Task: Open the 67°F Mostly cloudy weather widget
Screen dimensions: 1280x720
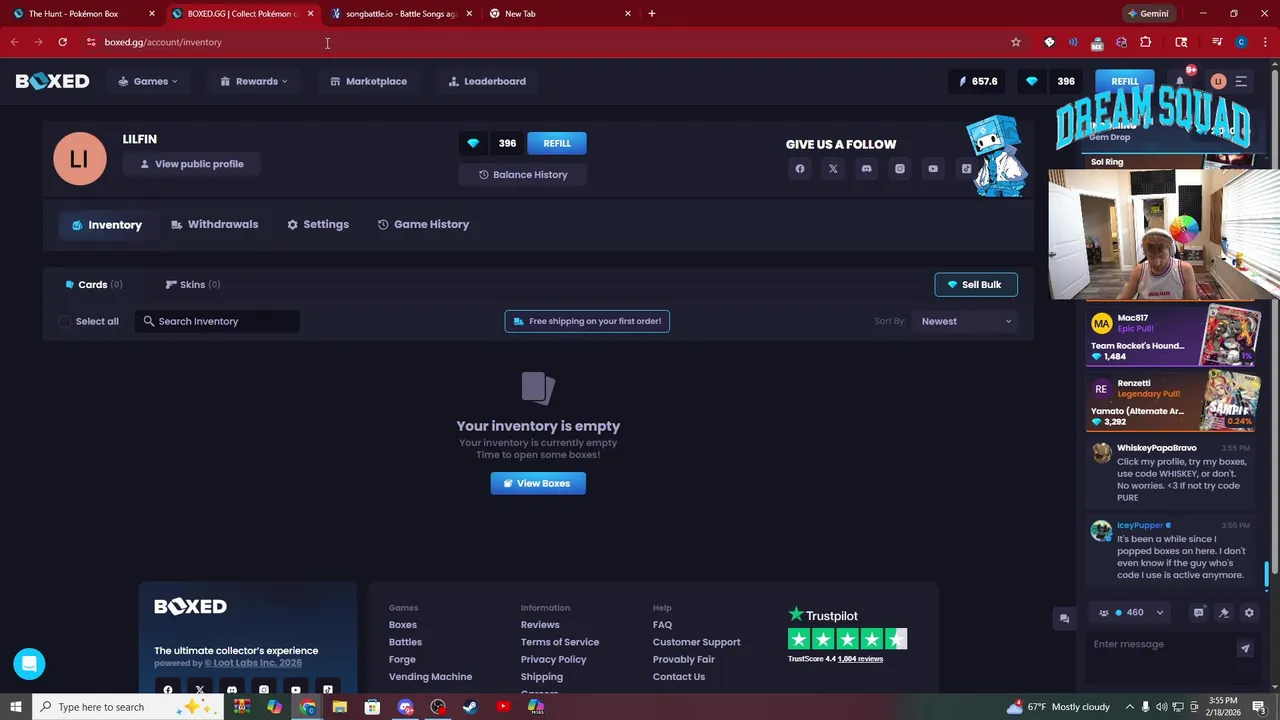Action: pyautogui.click(x=1058, y=707)
